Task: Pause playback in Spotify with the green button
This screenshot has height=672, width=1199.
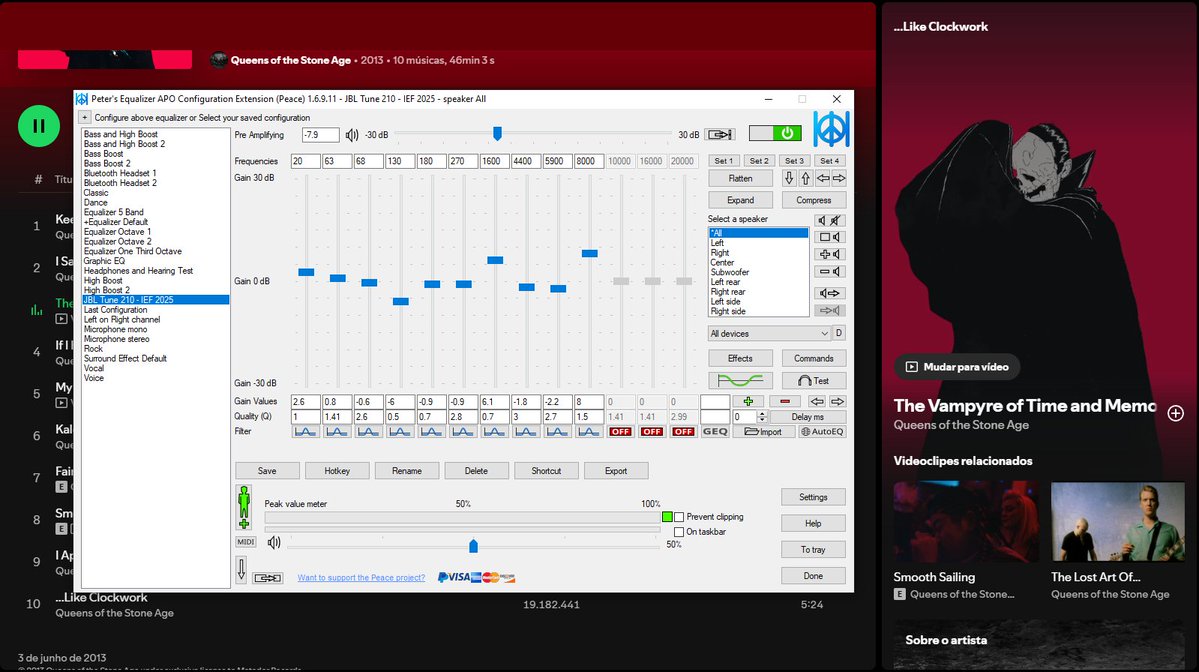Action: point(39,125)
